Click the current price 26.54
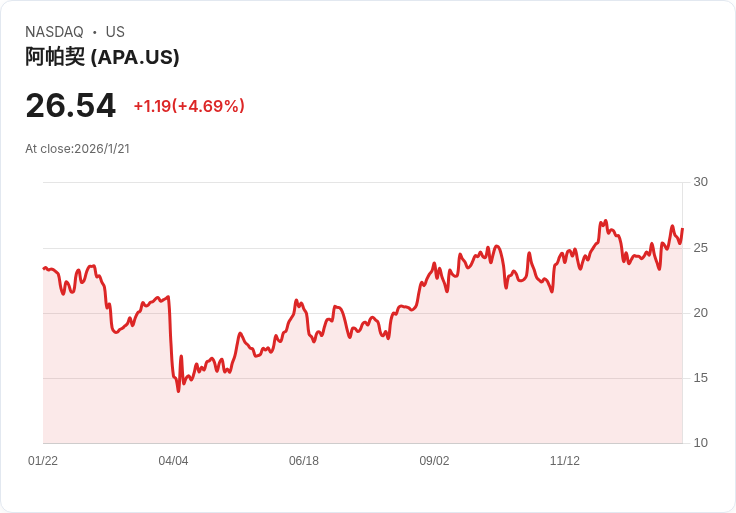This screenshot has height=513, width=736. [70, 105]
